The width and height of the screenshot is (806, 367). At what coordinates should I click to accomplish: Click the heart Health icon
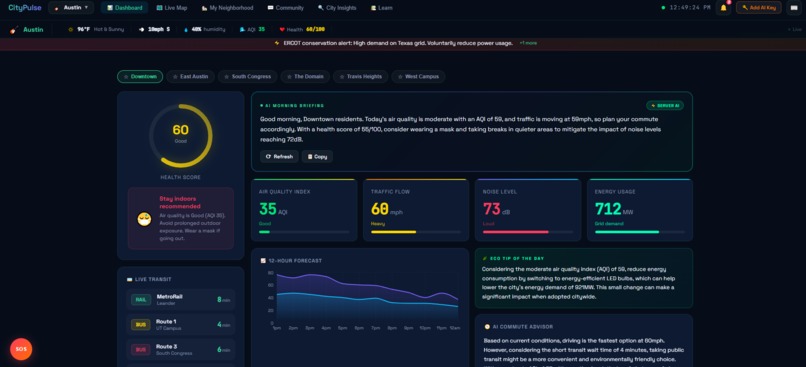(x=282, y=30)
